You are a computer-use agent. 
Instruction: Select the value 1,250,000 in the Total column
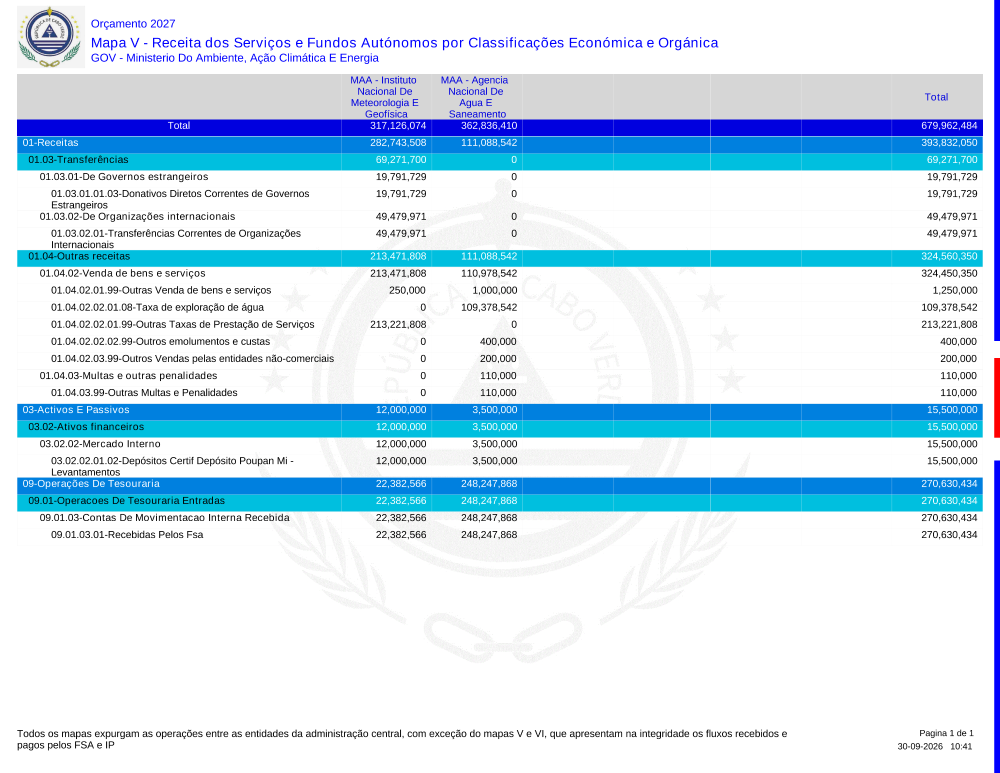point(955,291)
